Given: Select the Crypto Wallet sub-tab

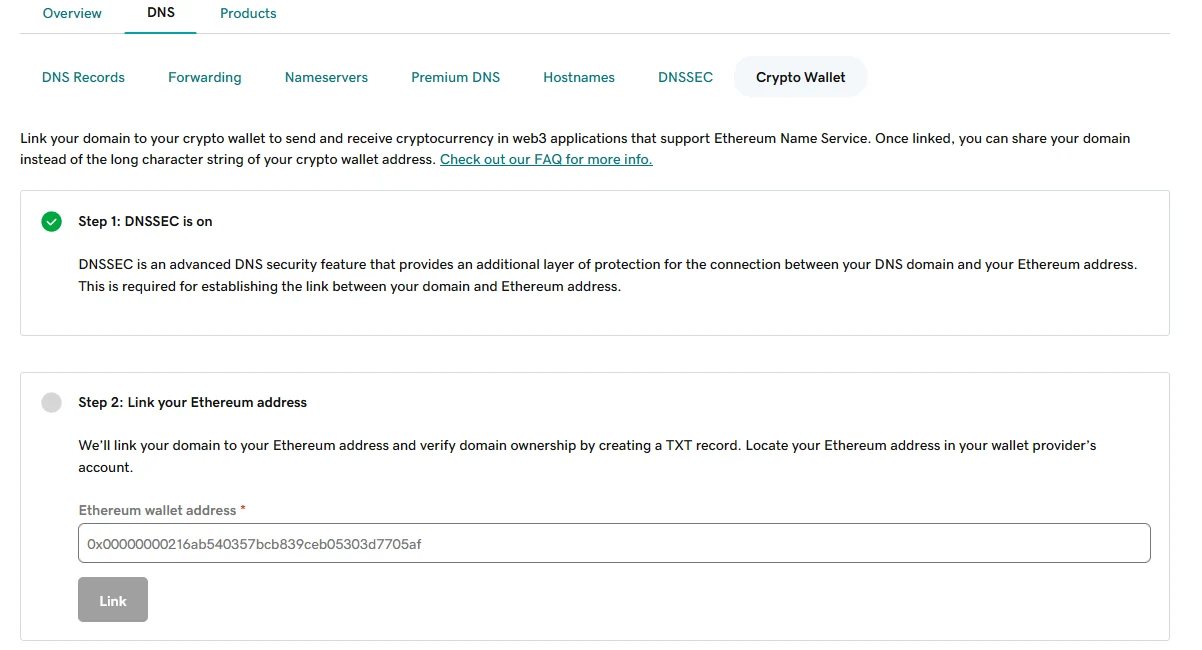Looking at the screenshot, I should (800, 77).
